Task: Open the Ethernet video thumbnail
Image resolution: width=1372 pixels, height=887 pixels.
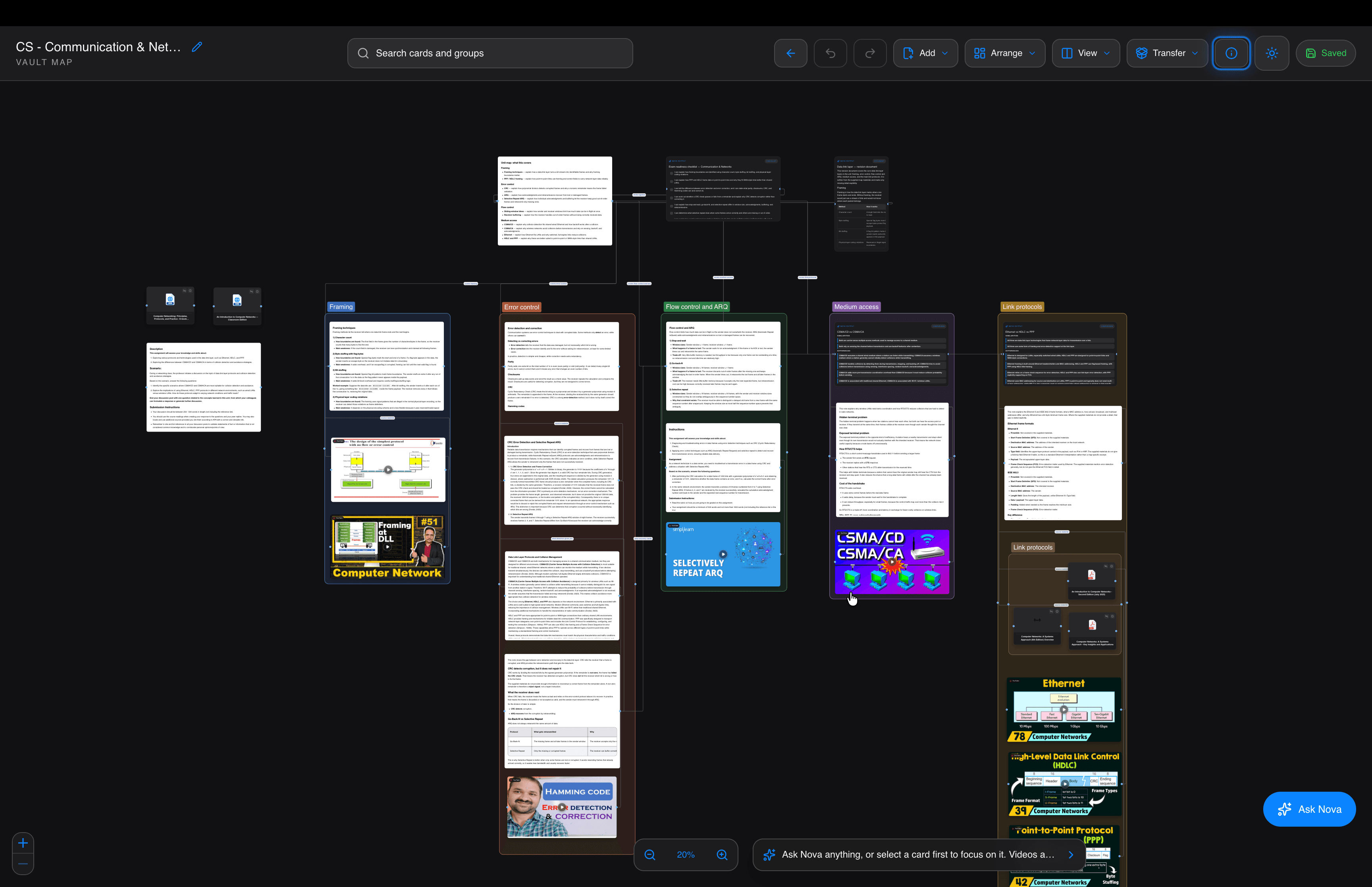Action: tap(1064, 710)
